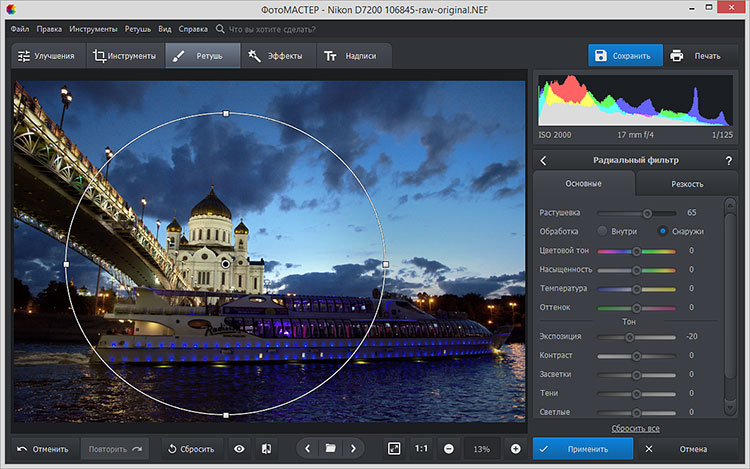Select the Снаружи radio option
Viewport: 750px width, 469px height.
[662, 231]
